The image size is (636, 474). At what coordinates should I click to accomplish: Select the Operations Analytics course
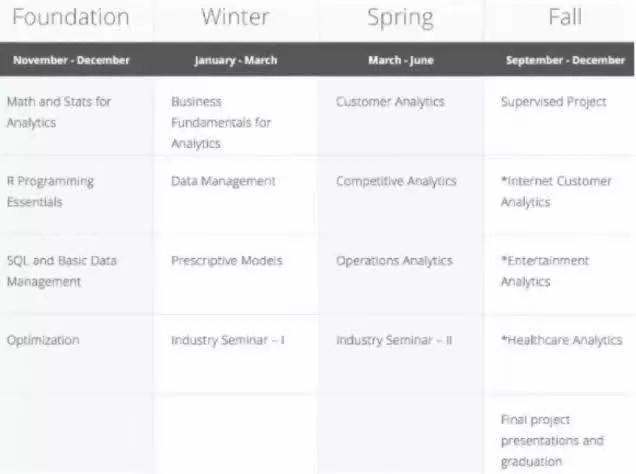click(394, 261)
